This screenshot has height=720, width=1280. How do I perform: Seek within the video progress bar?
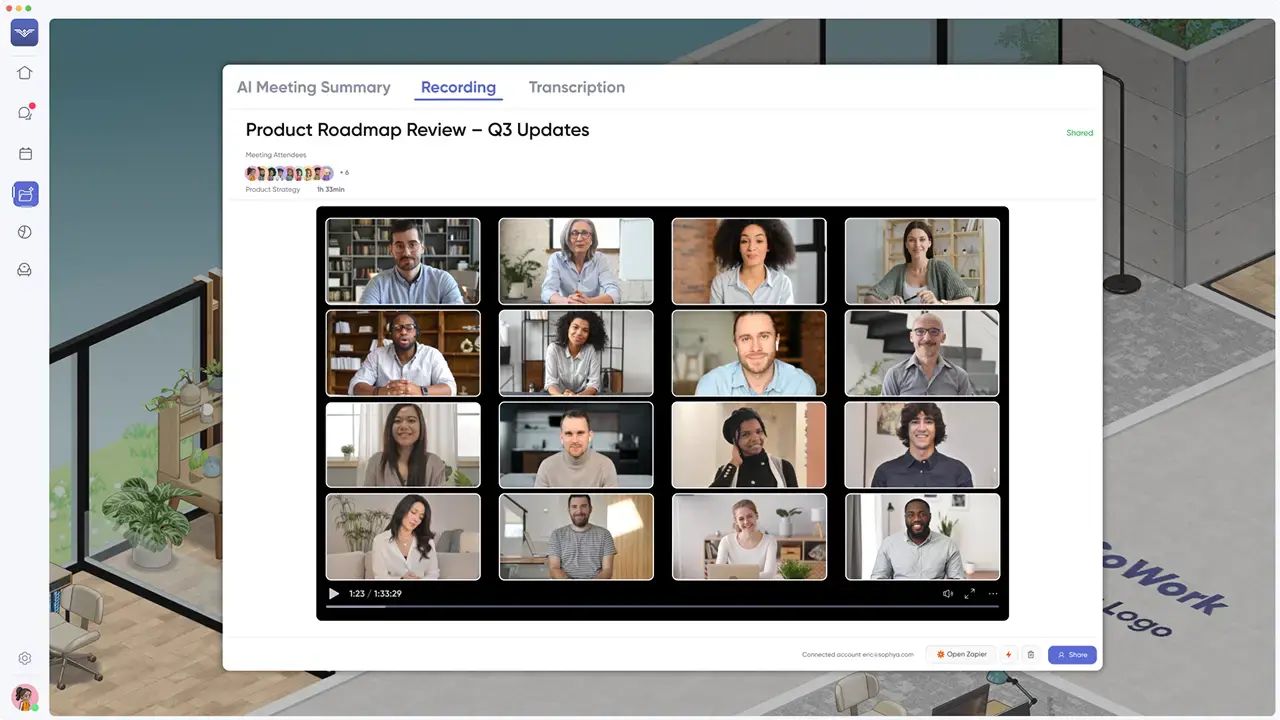(662, 607)
